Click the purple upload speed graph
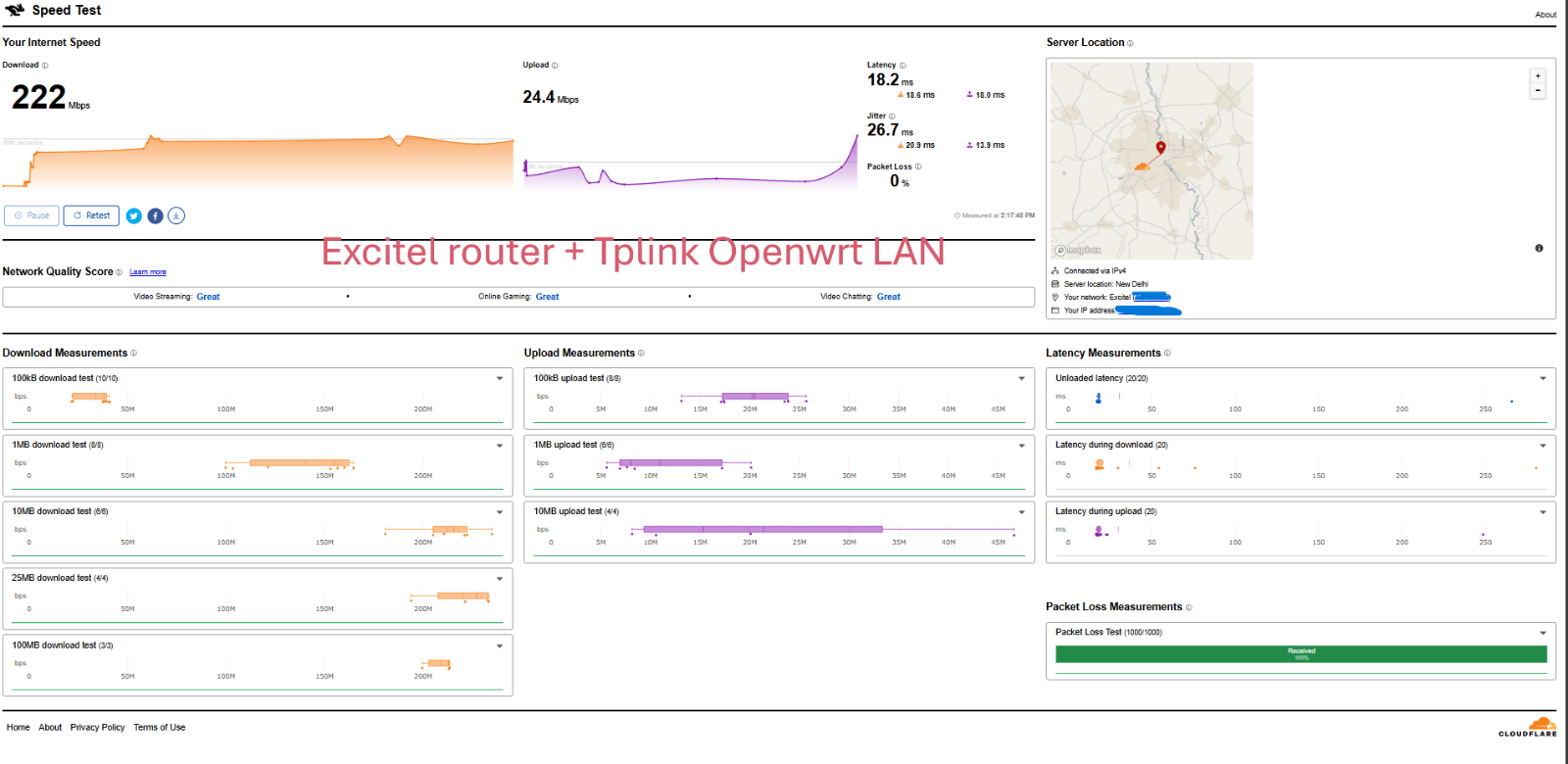Image resolution: width=1568 pixels, height=764 pixels. pos(691,160)
